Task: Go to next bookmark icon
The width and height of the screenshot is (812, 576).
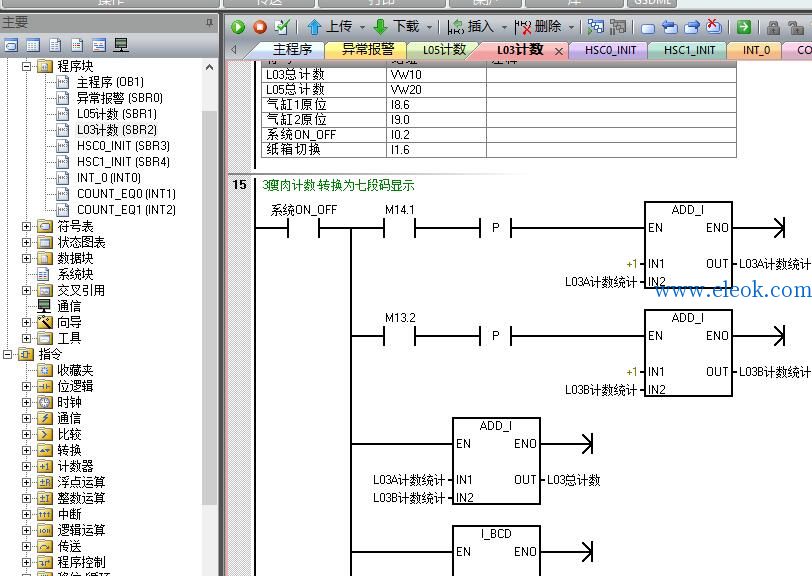Action: click(x=692, y=27)
